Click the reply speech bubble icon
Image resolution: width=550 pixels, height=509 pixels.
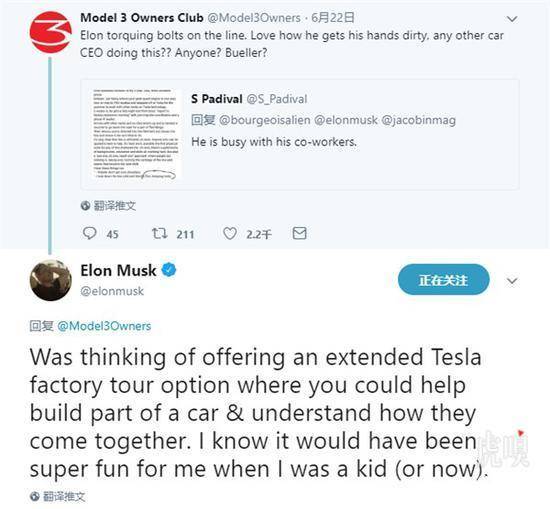(89, 233)
